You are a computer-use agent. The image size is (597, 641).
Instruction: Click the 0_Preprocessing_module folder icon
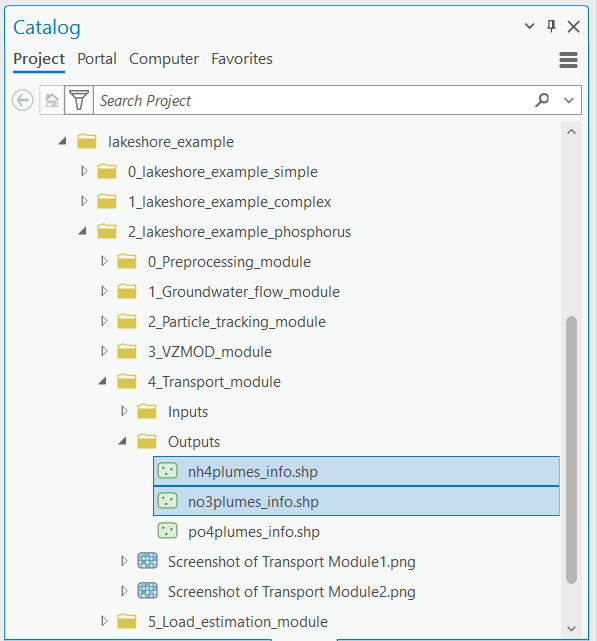[x=127, y=261]
